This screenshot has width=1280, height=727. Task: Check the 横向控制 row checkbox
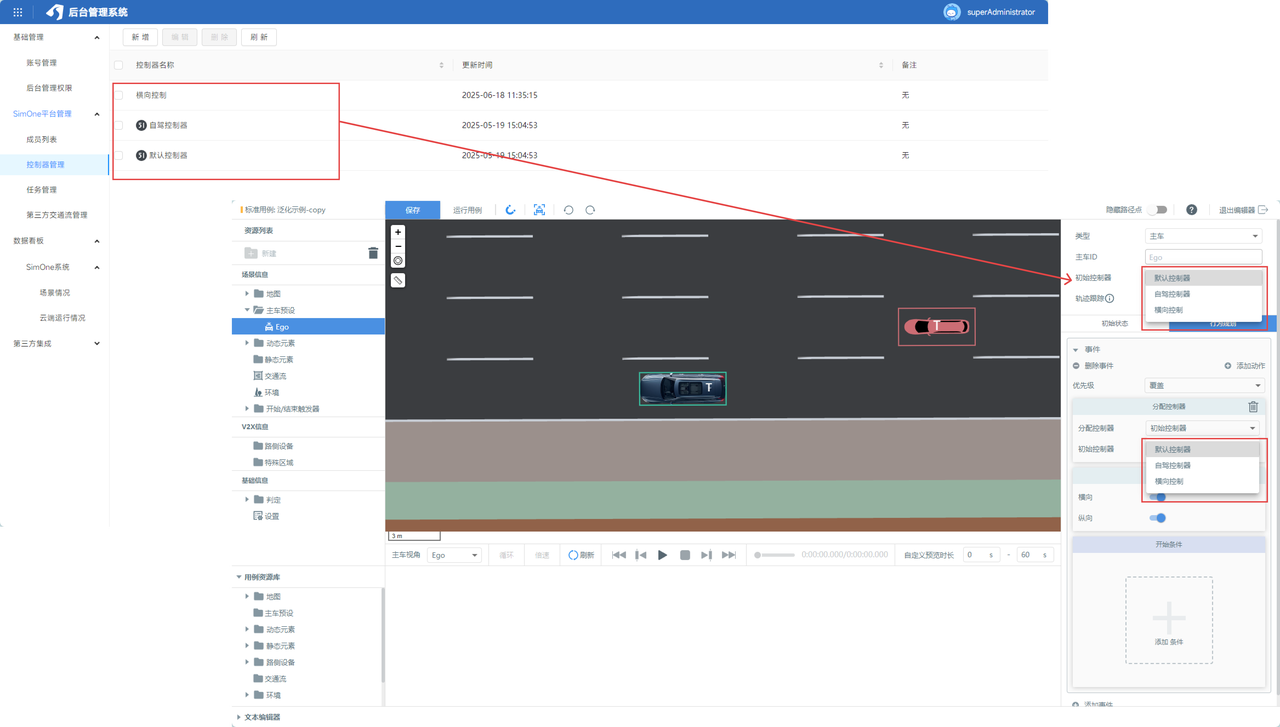119,95
